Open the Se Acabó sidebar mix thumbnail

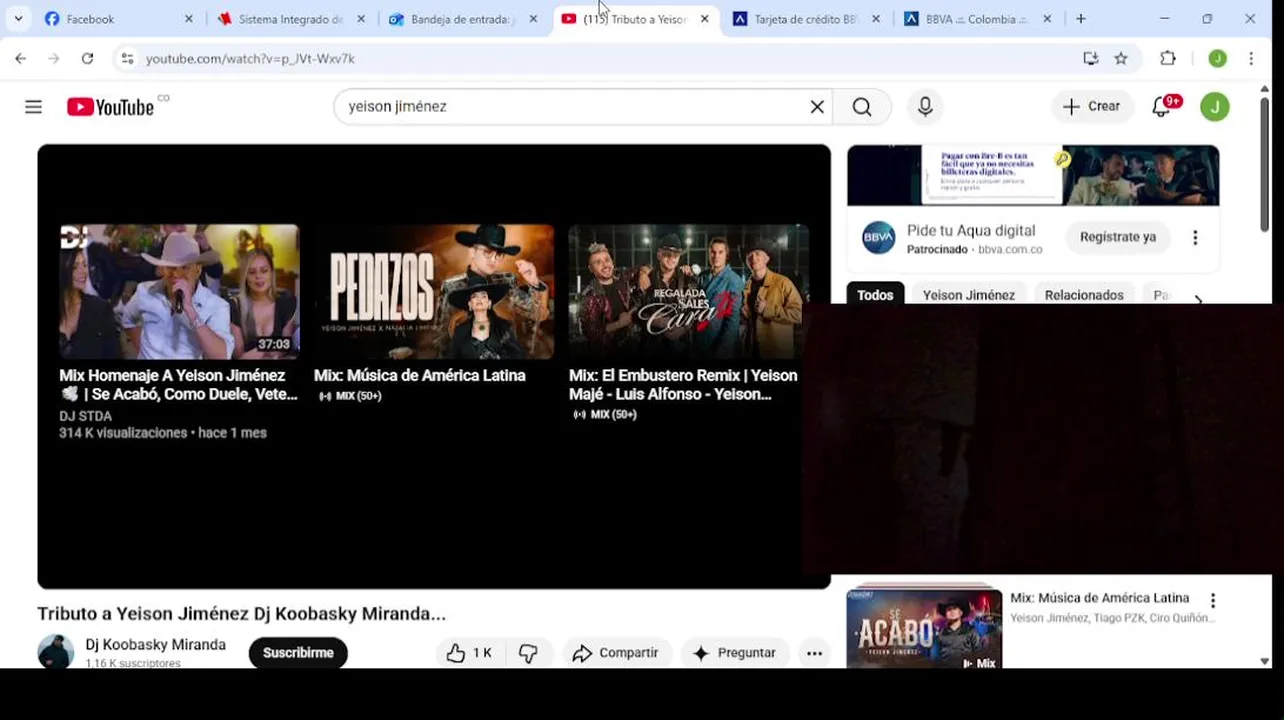pos(924,628)
